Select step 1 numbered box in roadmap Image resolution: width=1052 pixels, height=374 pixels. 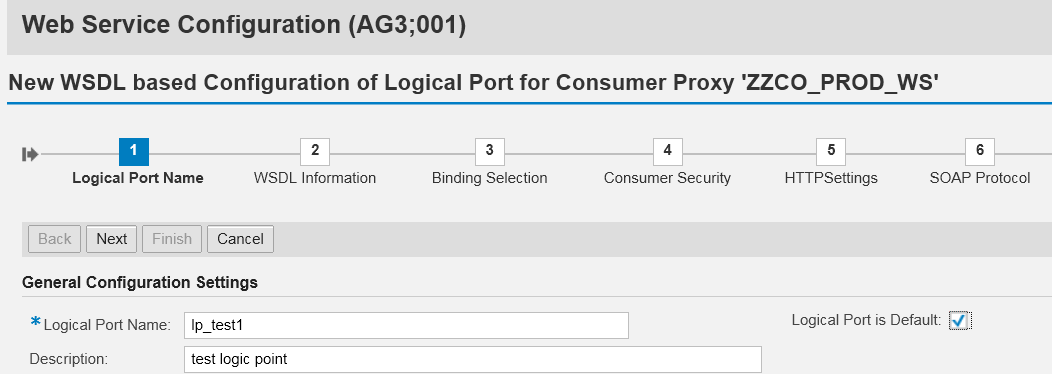tap(134, 152)
